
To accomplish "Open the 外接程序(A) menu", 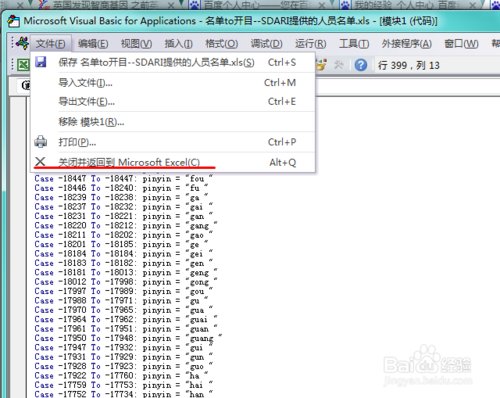I will (407, 44).
